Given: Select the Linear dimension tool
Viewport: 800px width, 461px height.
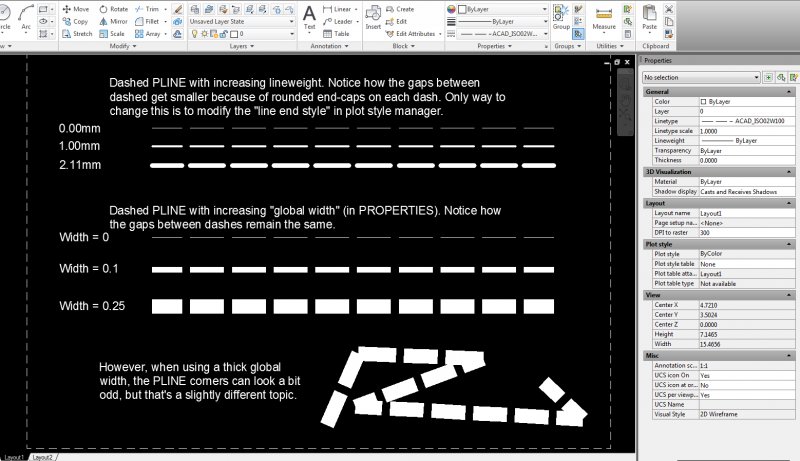Looking at the screenshot, I should (x=337, y=9).
